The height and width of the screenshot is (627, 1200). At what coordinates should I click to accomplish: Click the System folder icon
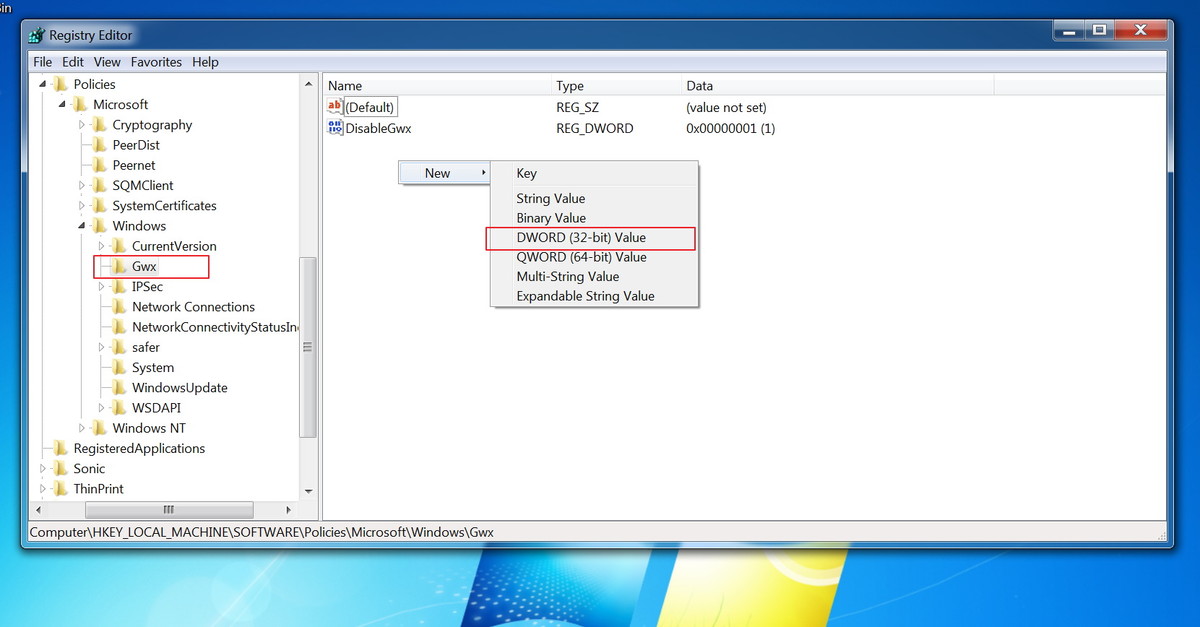120,367
